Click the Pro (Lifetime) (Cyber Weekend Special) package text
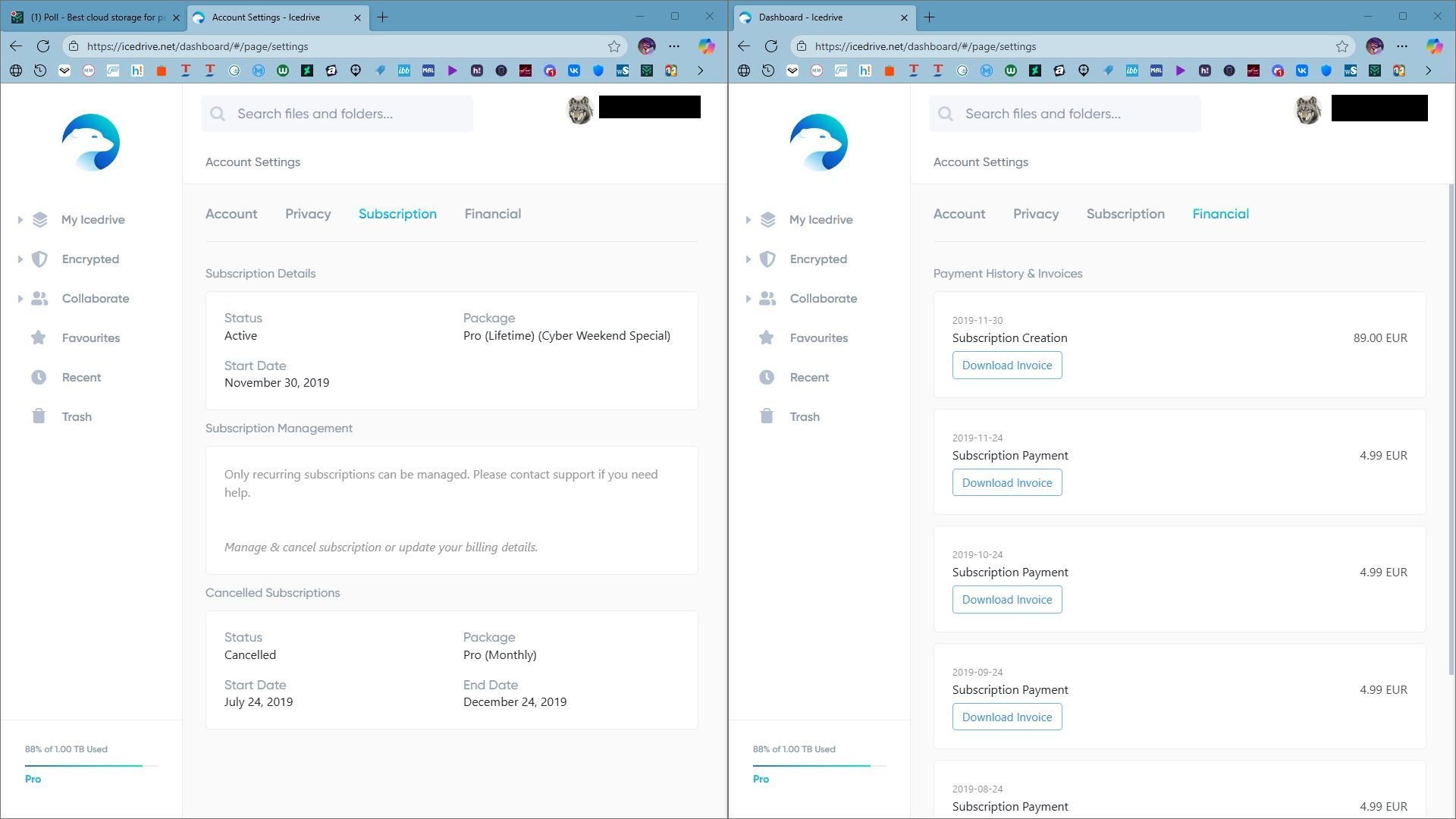This screenshot has height=819, width=1456. click(566, 336)
